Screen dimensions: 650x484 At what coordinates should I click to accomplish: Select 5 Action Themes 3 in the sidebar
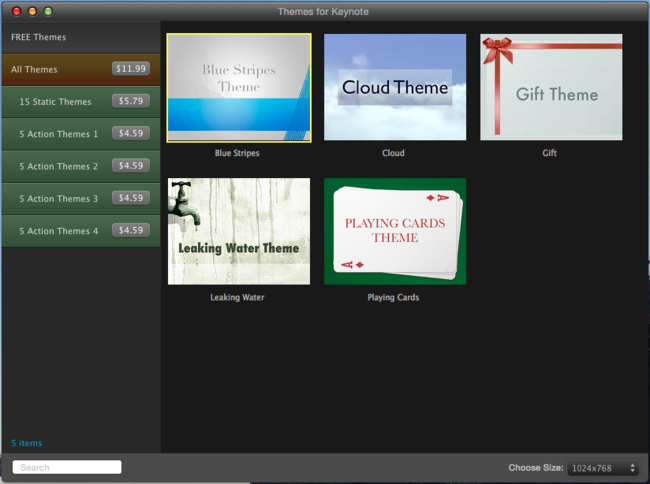[x=81, y=199]
